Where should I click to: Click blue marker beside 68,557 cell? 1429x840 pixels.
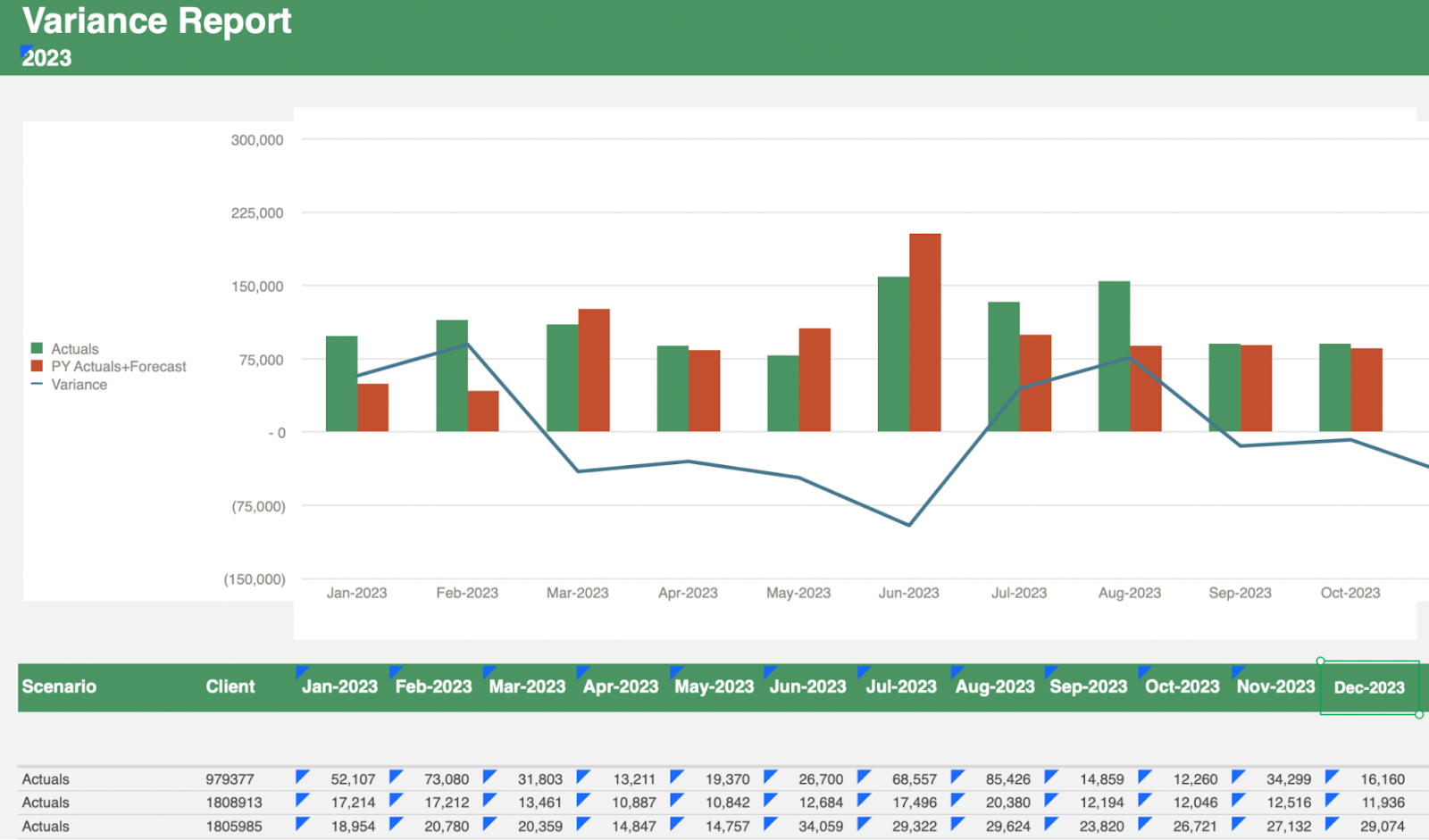click(864, 777)
